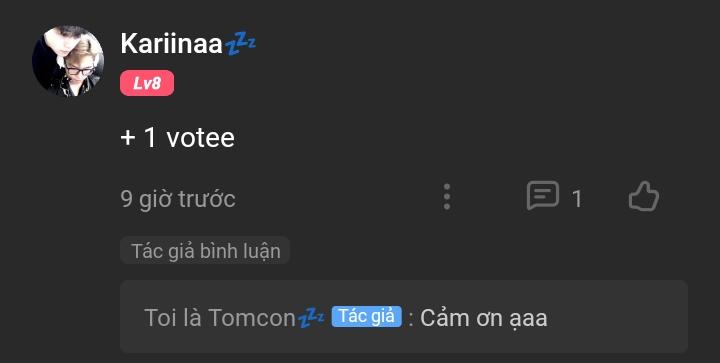Screen dimensions: 720x363
Task: Open the Kariinaa username profile
Action: click(x=171, y=44)
